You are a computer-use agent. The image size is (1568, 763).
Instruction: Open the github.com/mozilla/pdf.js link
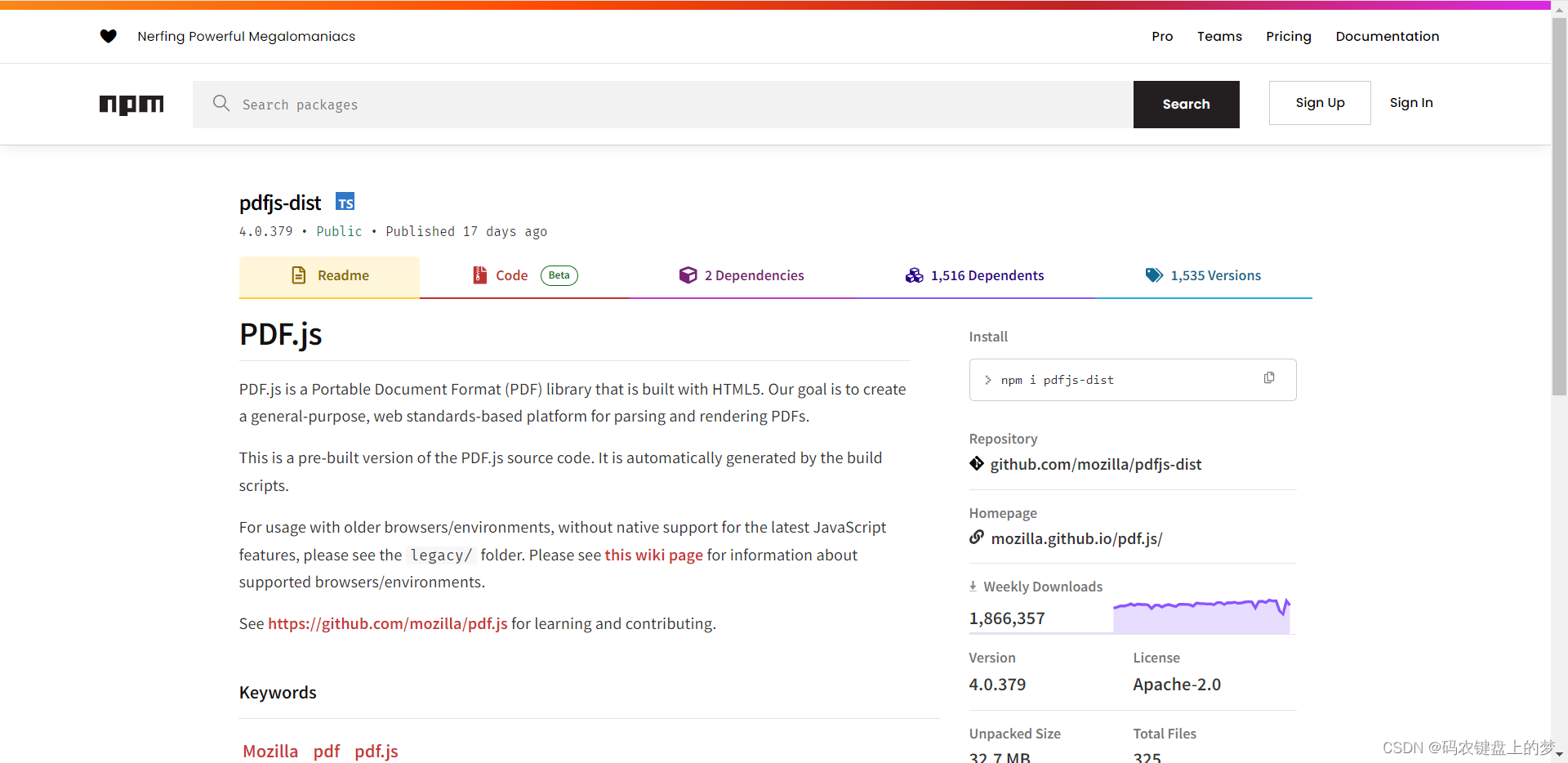click(x=388, y=623)
